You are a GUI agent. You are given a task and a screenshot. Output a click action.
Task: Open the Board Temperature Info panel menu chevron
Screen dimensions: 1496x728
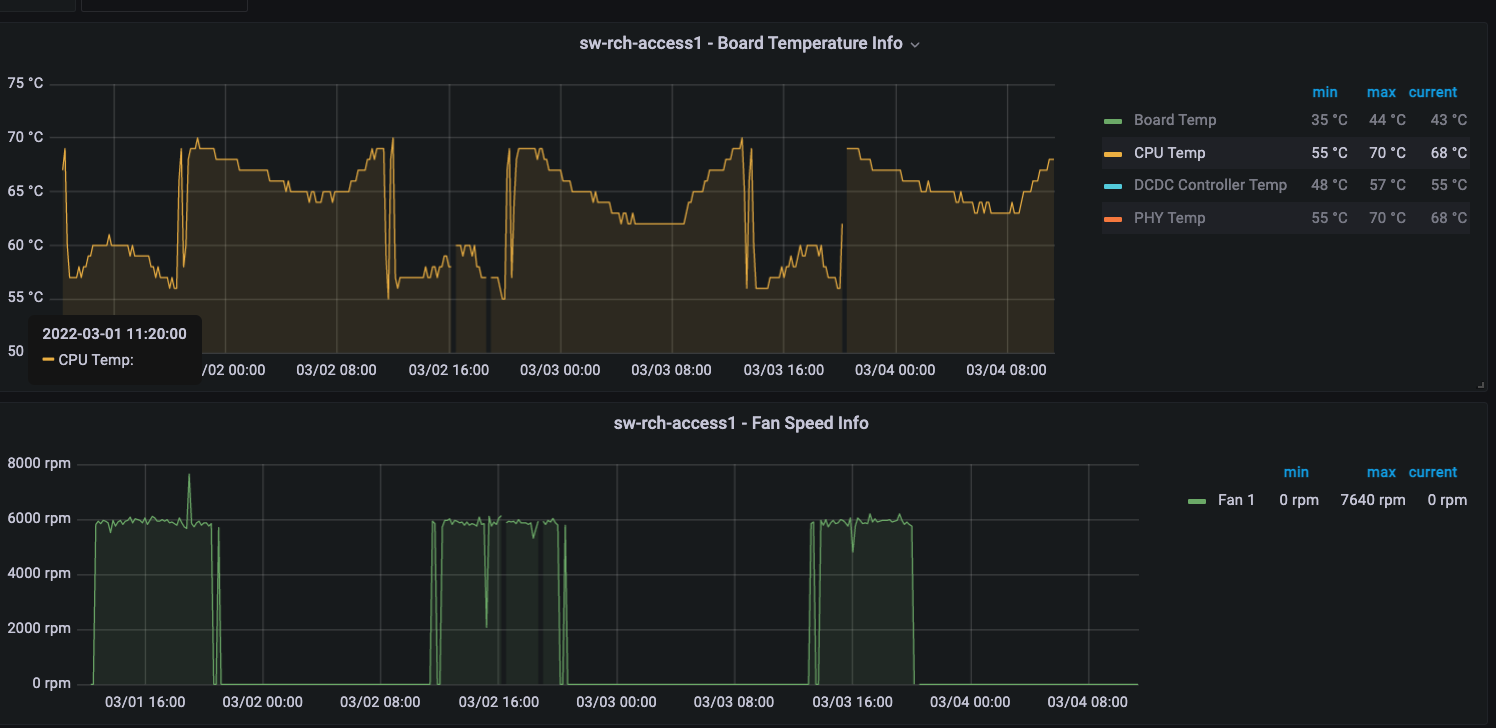click(x=915, y=45)
